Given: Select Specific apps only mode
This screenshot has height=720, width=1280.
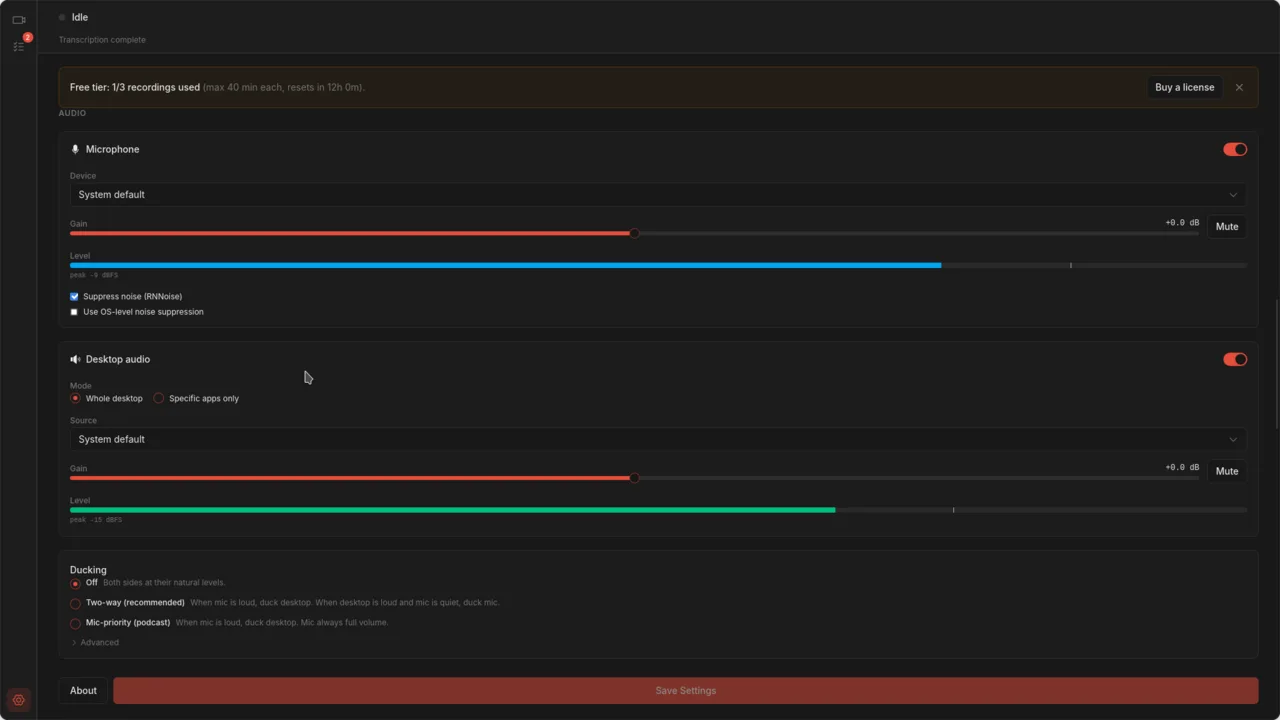Looking at the screenshot, I should tap(159, 398).
